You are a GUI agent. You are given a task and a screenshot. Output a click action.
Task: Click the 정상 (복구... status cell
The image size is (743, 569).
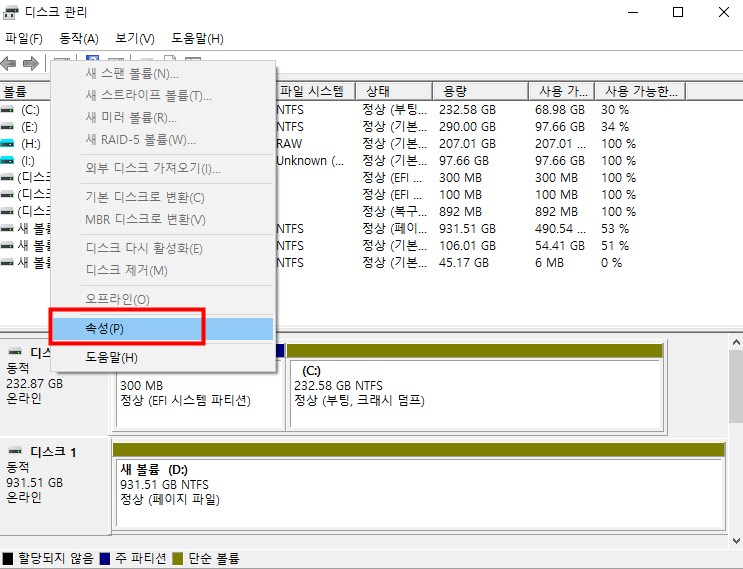[395, 211]
